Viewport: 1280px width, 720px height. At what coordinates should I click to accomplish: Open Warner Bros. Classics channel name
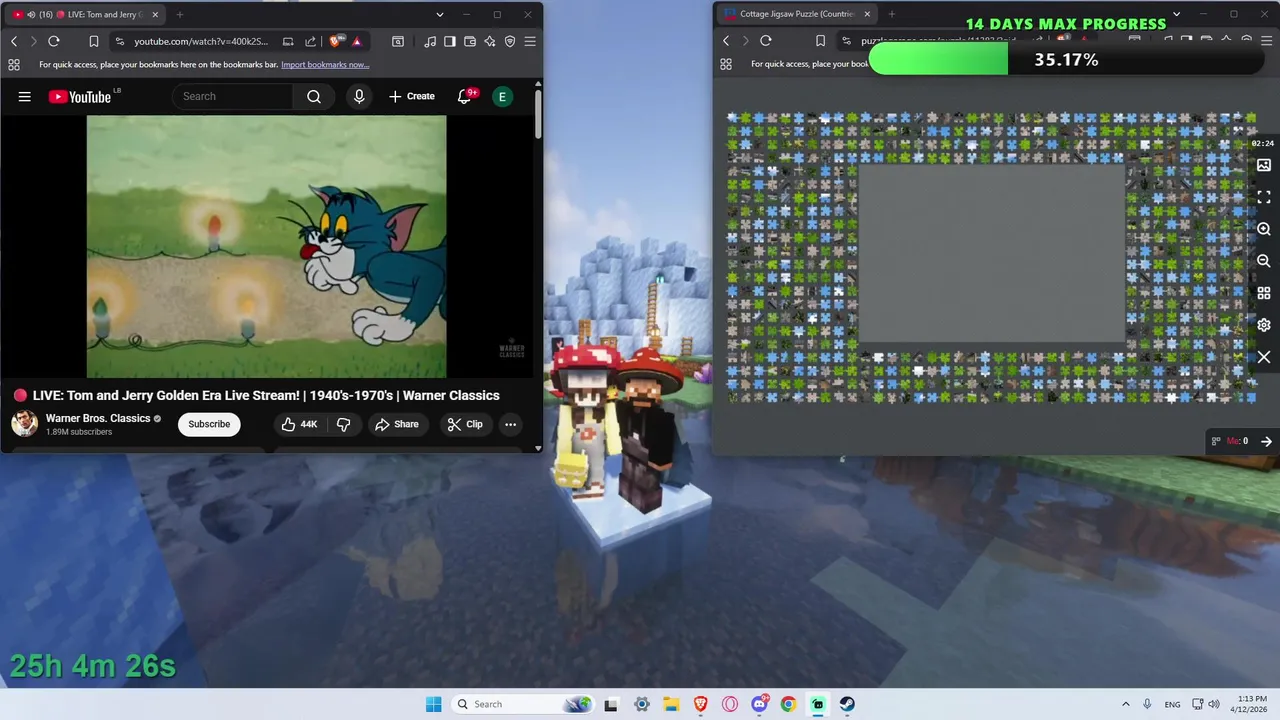point(98,418)
